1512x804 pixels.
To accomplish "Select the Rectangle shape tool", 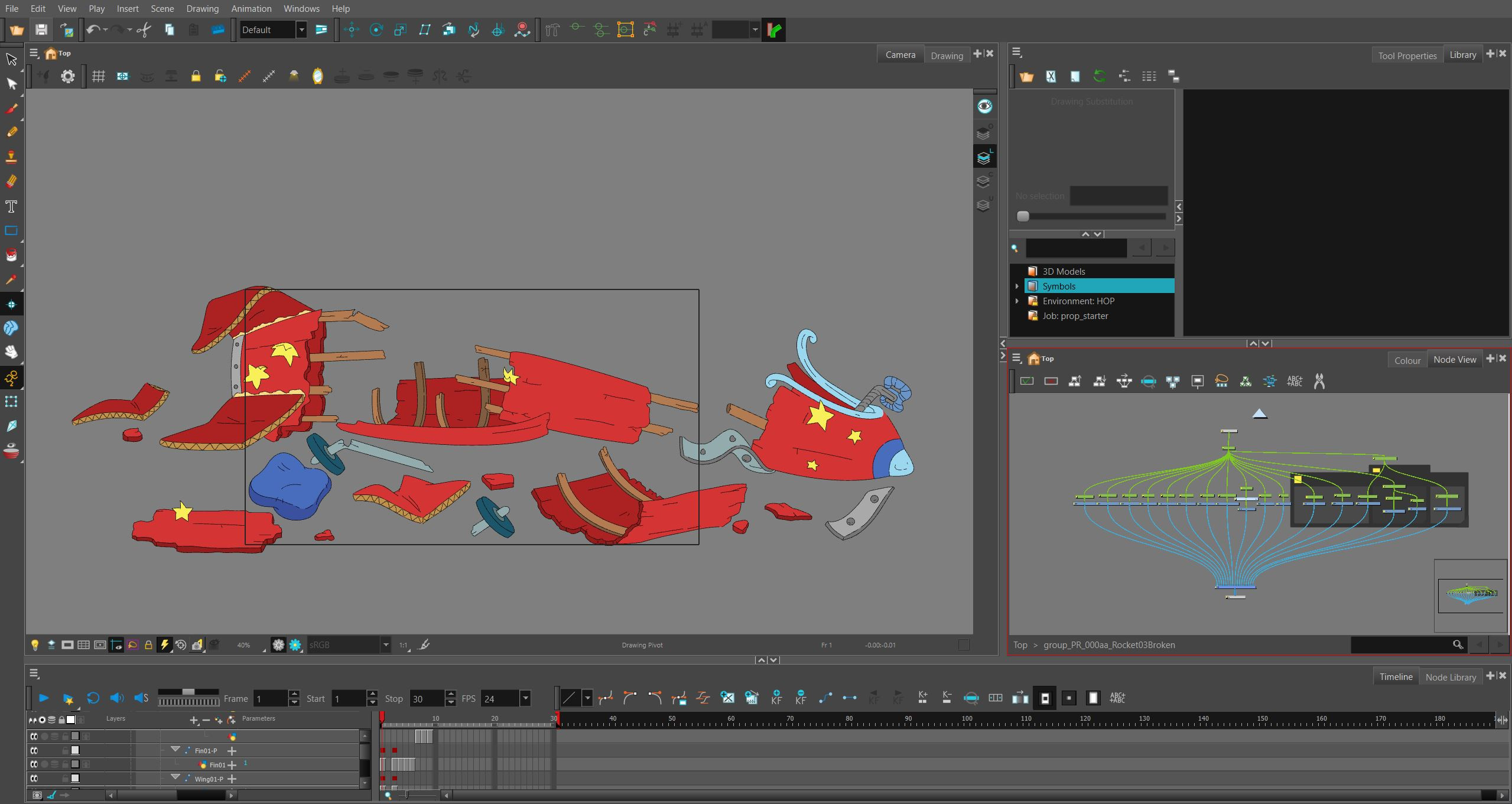I will click(x=11, y=230).
